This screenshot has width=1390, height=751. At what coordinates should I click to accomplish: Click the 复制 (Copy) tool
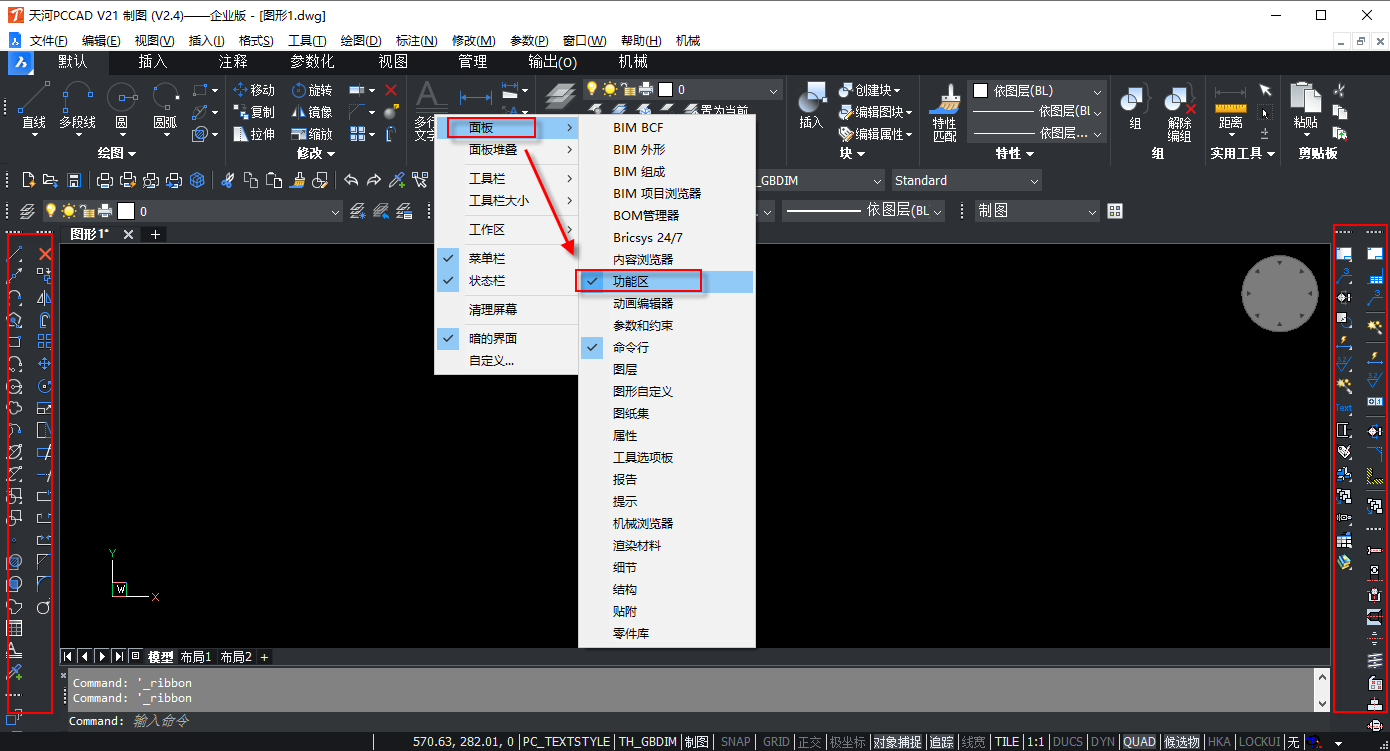click(x=253, y=112)
